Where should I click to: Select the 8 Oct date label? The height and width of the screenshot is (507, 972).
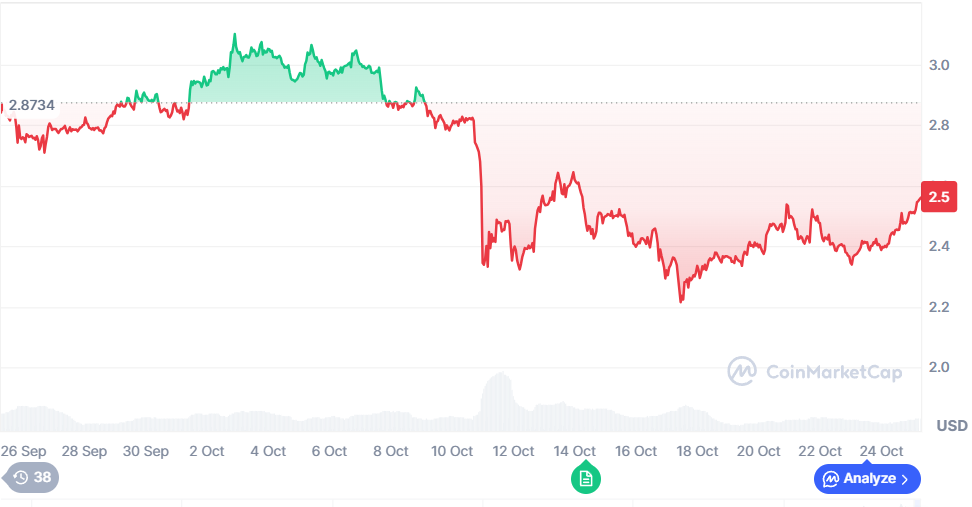[x=390, y=451]
